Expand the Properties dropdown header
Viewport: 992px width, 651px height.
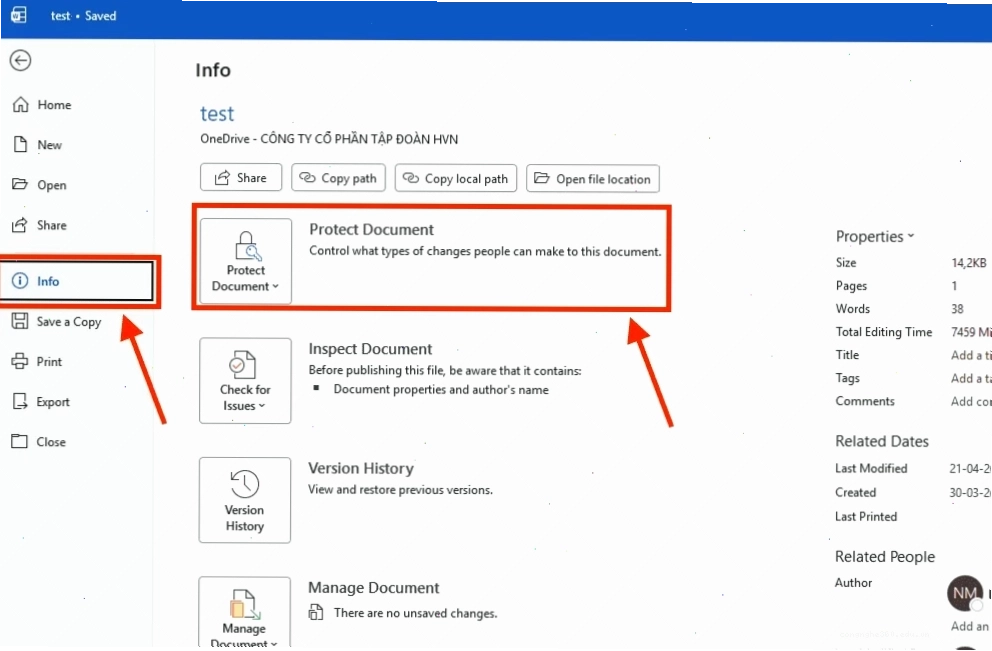click(876, 236)
